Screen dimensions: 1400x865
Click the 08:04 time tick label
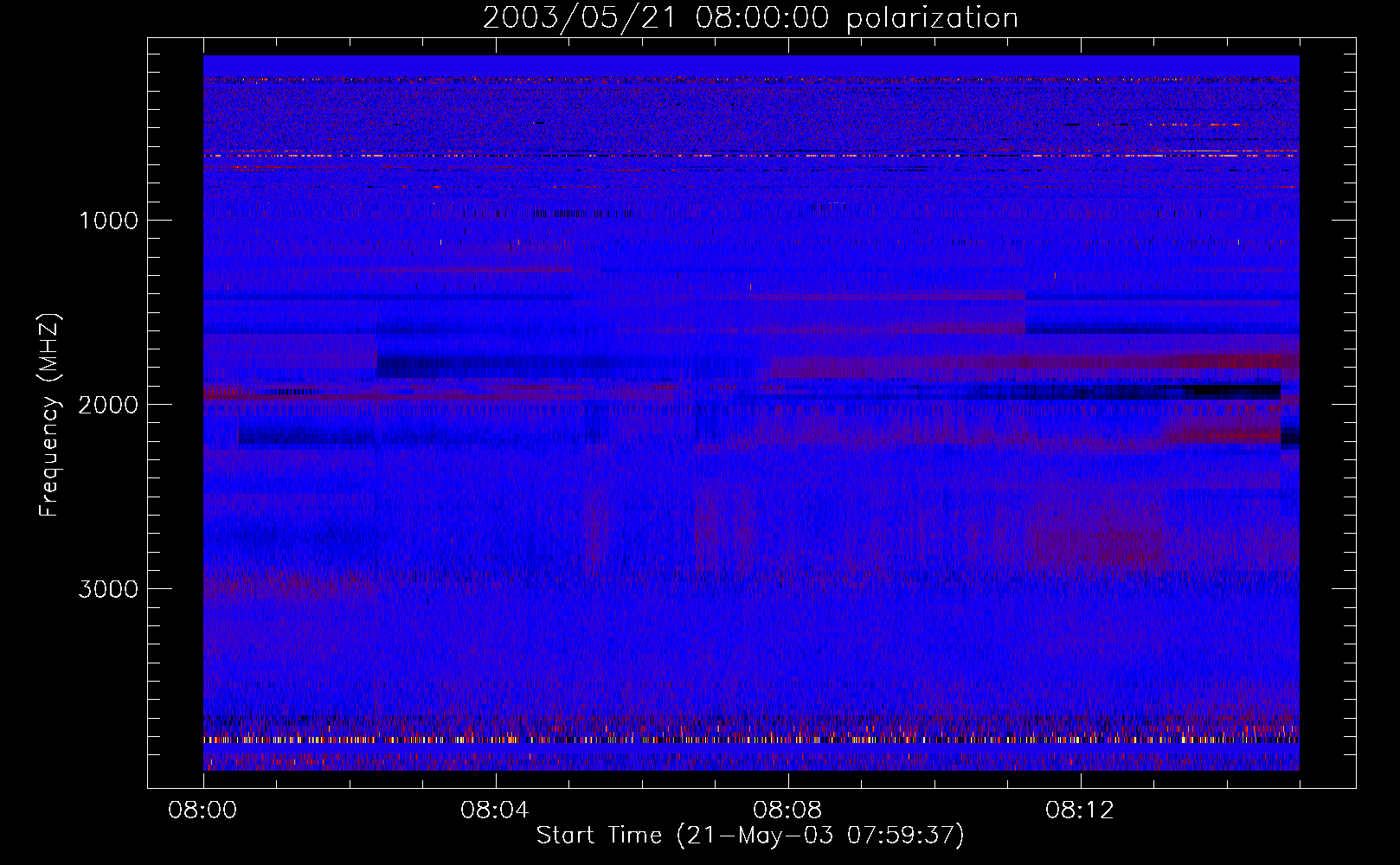point(495,811)
